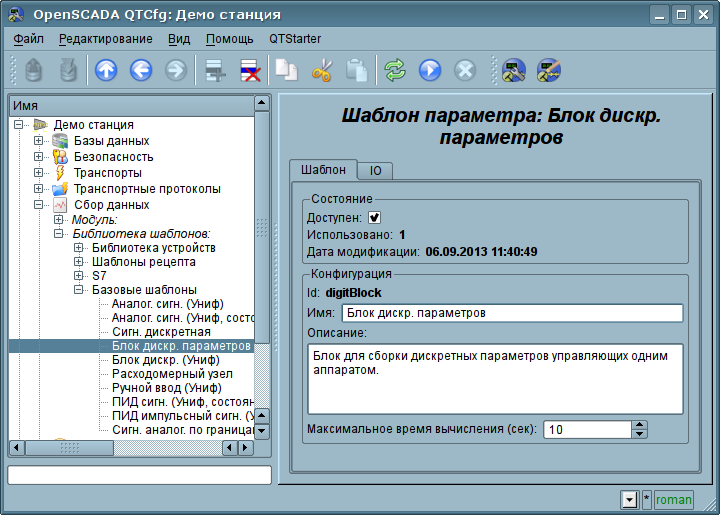Click the Сбор данных chart icon

[x=60, y=205]
